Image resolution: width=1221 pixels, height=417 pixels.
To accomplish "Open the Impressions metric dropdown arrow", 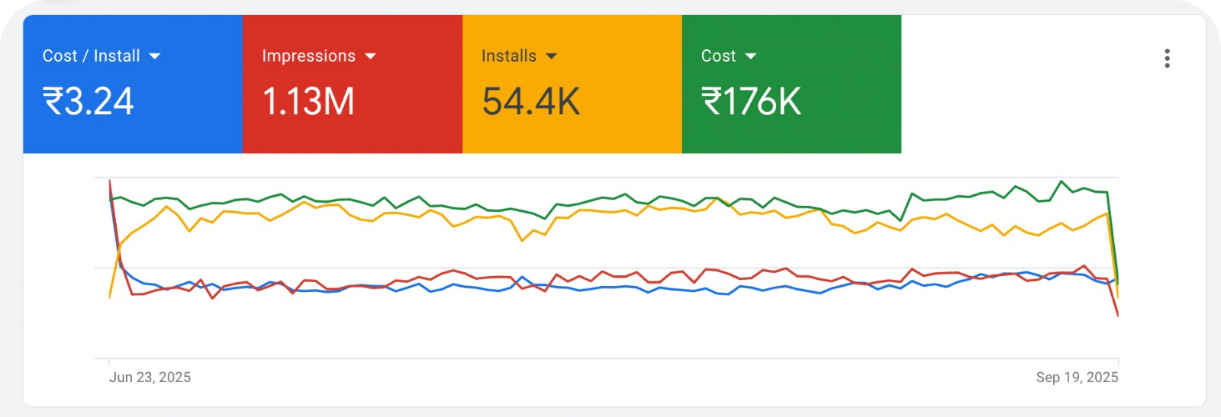I will coord(370,57).
